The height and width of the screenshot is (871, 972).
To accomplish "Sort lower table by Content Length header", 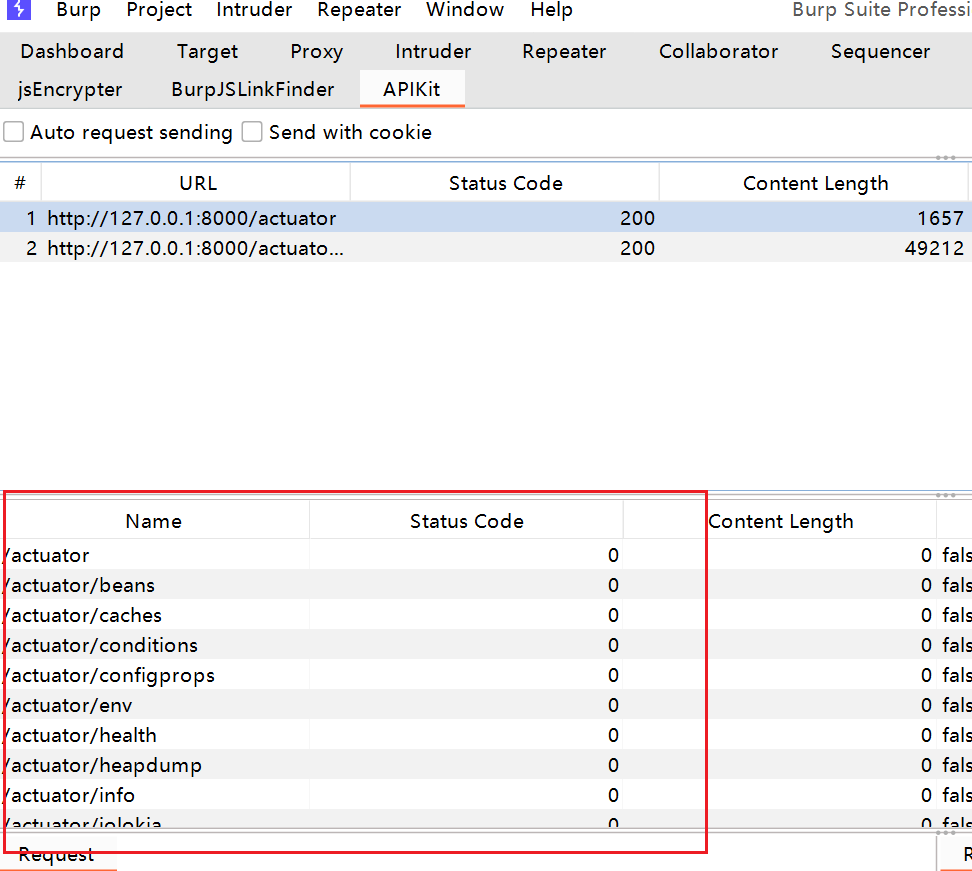I will [780, 521].
